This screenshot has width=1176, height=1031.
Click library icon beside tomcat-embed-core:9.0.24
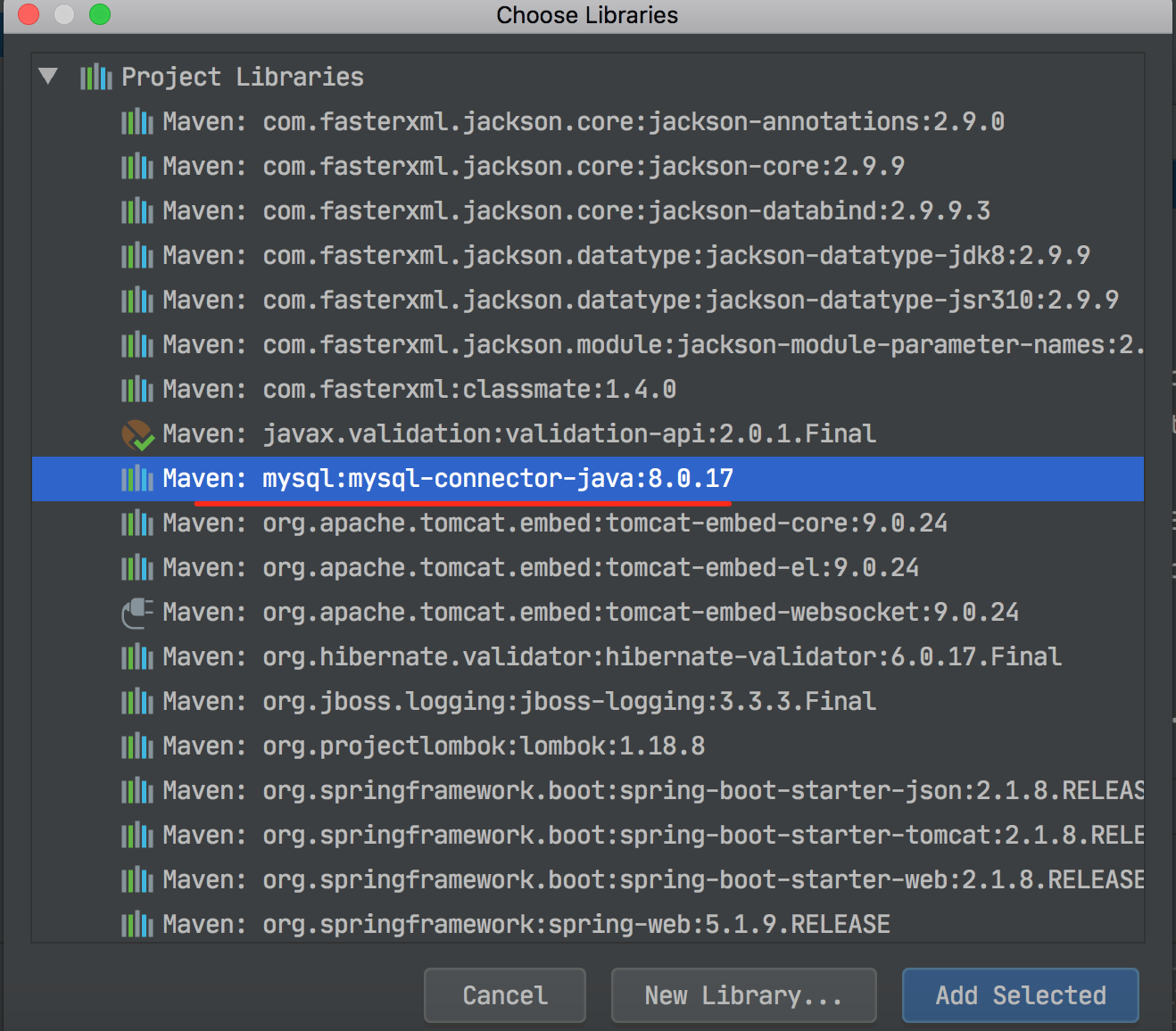coord(137,524)
